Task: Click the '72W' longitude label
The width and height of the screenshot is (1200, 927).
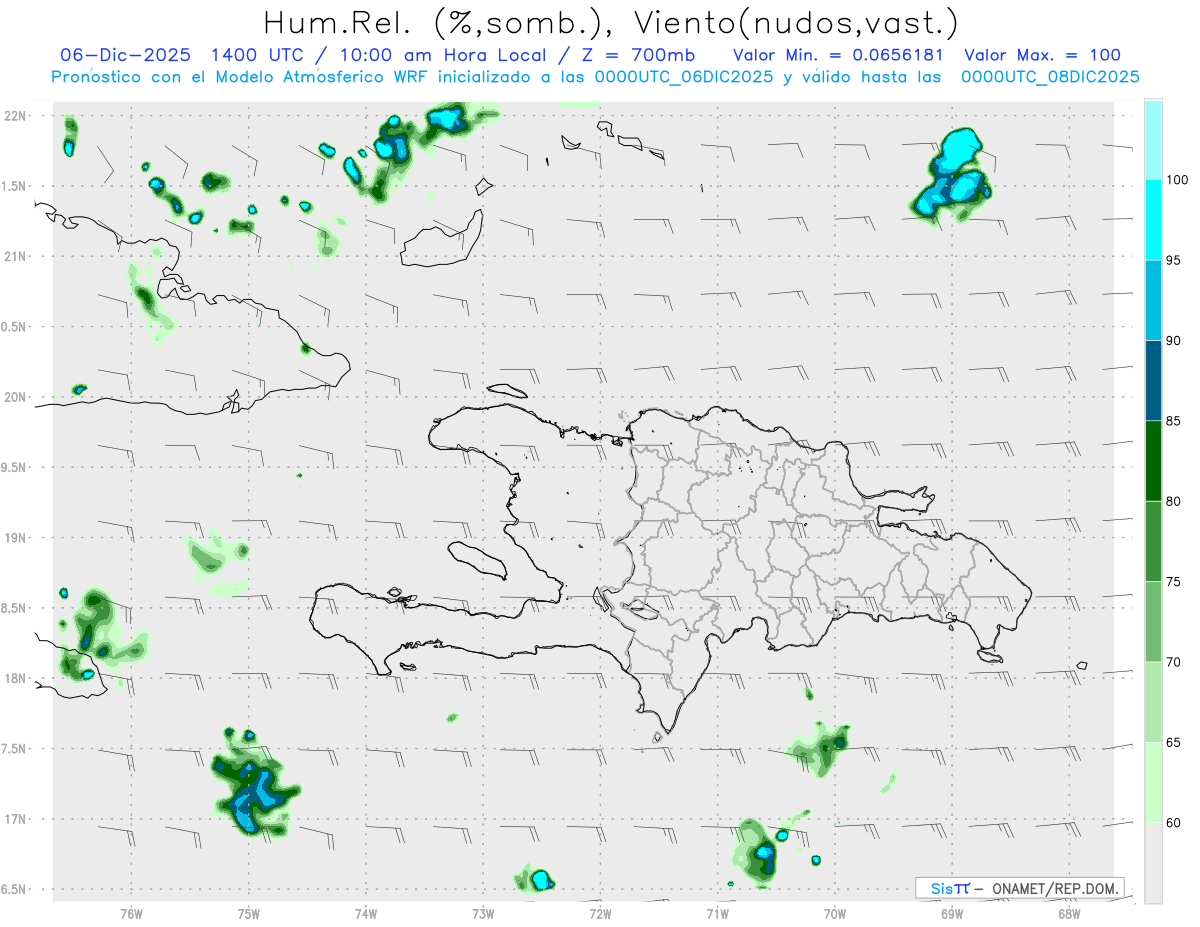Action: [600, 913]
